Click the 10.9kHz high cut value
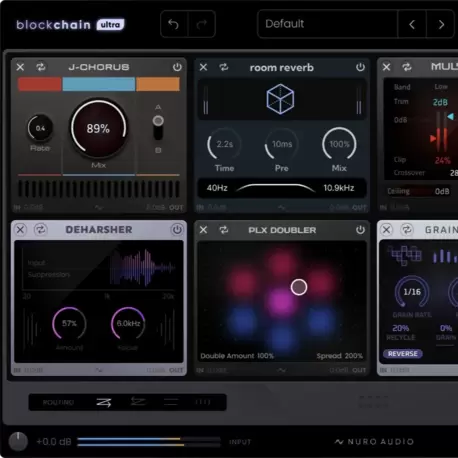This screenshot has height=458, width=458. 338,188
